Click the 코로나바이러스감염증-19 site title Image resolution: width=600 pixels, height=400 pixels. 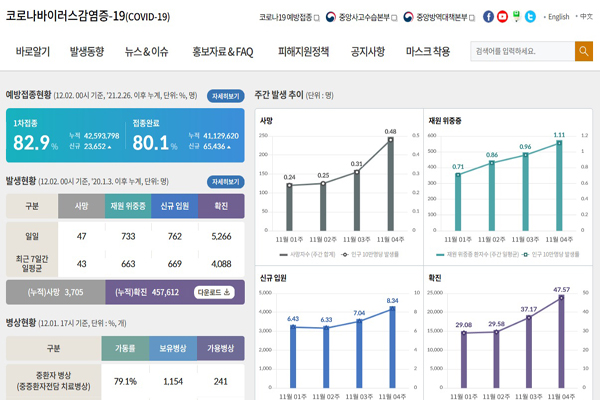[88, 16]
